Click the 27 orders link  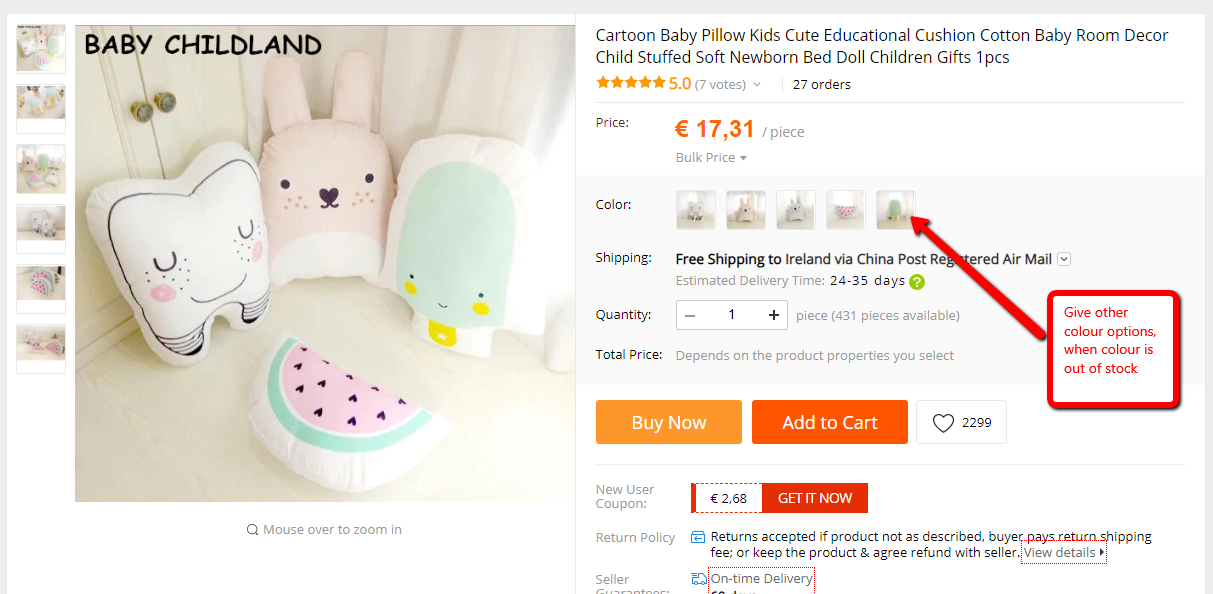point(821,84)
